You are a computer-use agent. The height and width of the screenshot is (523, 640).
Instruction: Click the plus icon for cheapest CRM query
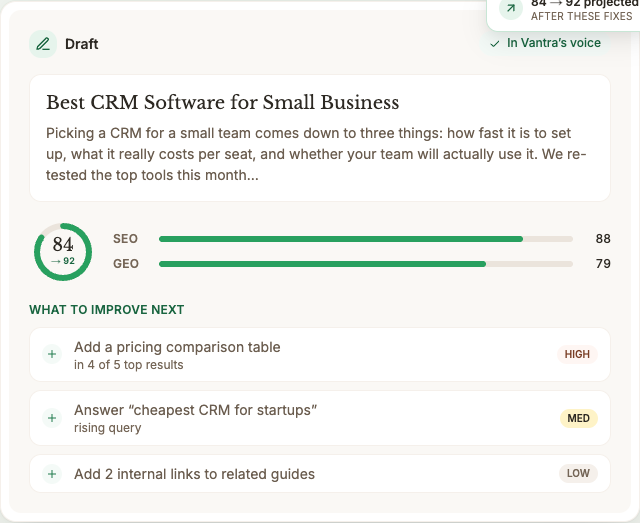pos(52,418)
